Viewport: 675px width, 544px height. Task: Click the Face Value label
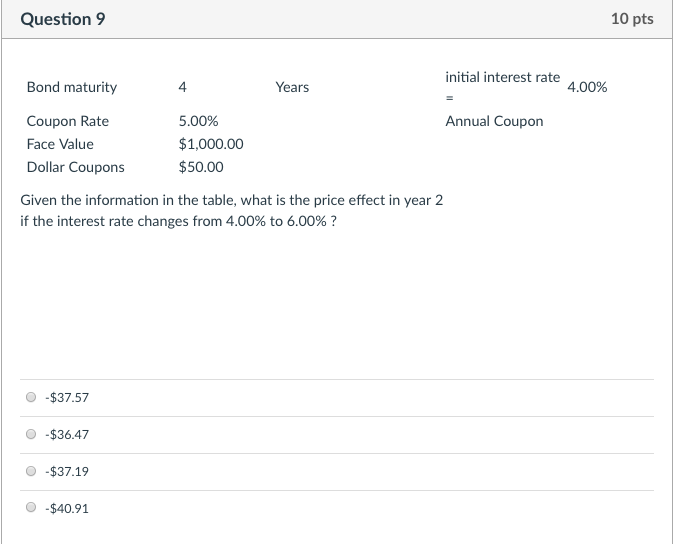(60, 144)
